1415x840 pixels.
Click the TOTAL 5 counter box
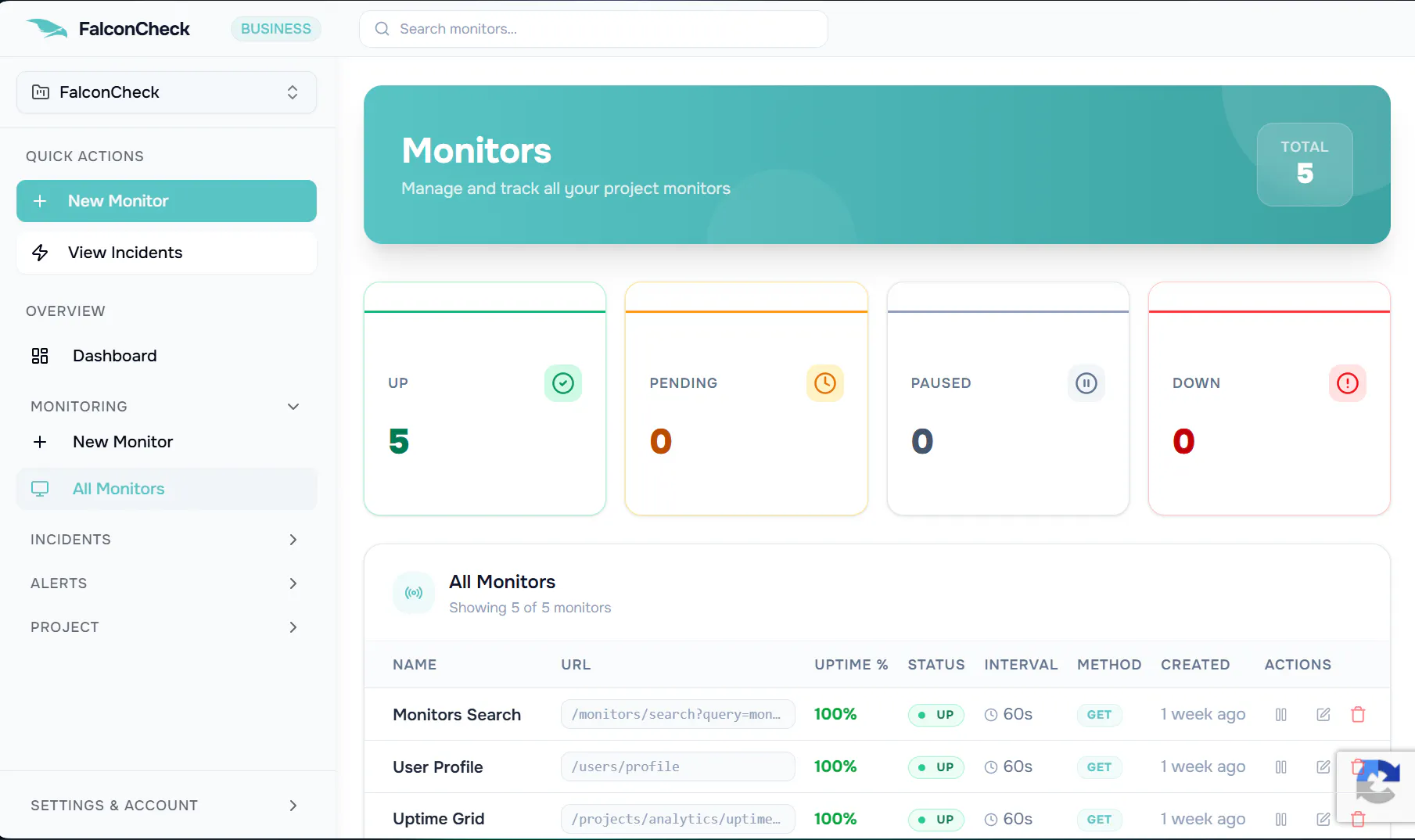pyautogui.click(x=1305, y=164)
